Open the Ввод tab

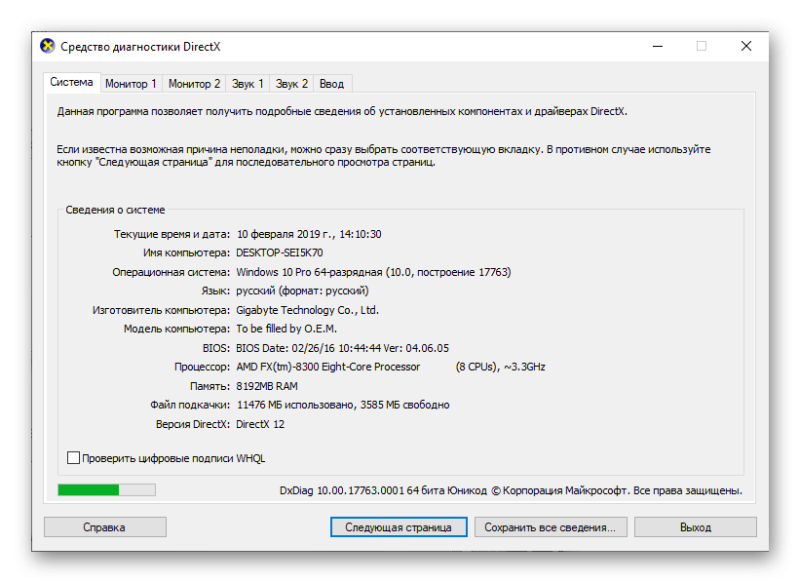pos(332,84)
